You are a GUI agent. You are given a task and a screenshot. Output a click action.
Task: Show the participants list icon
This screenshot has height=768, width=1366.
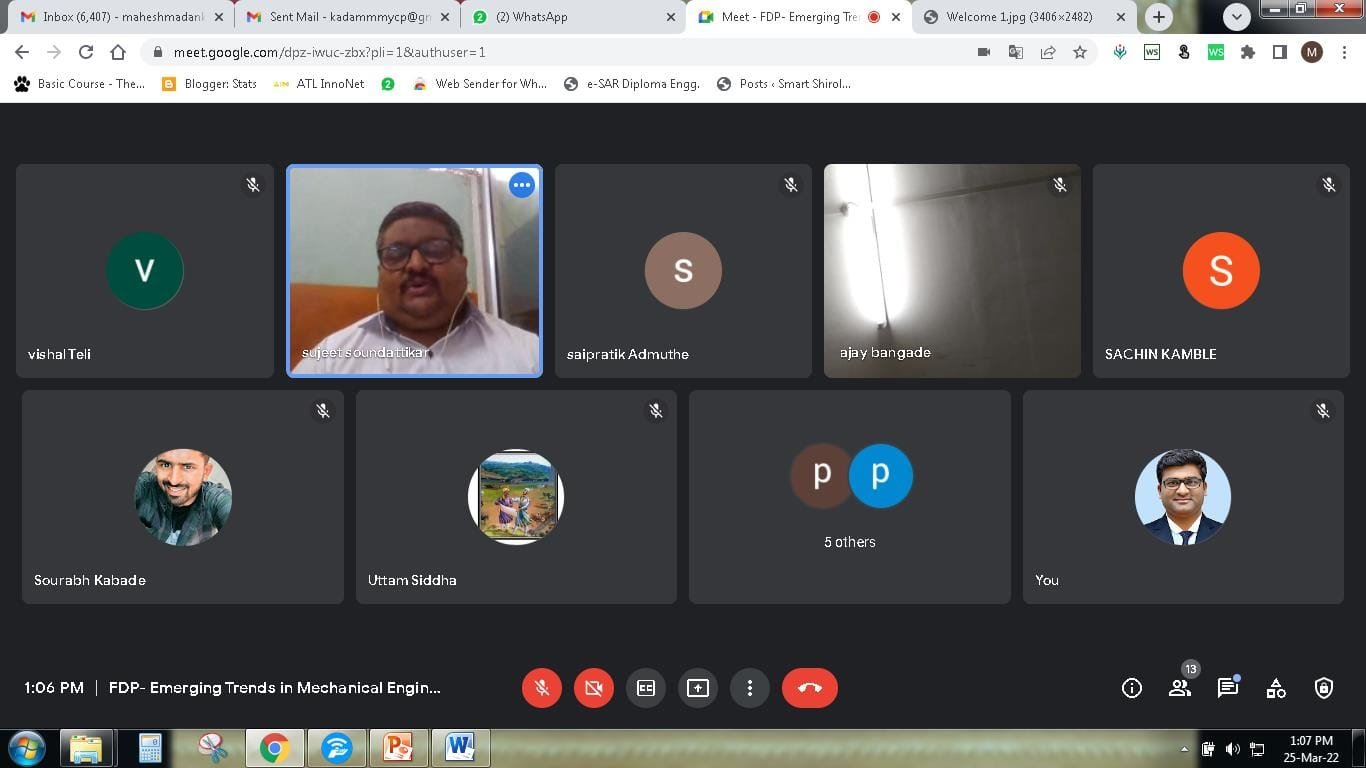(1180, 688)
